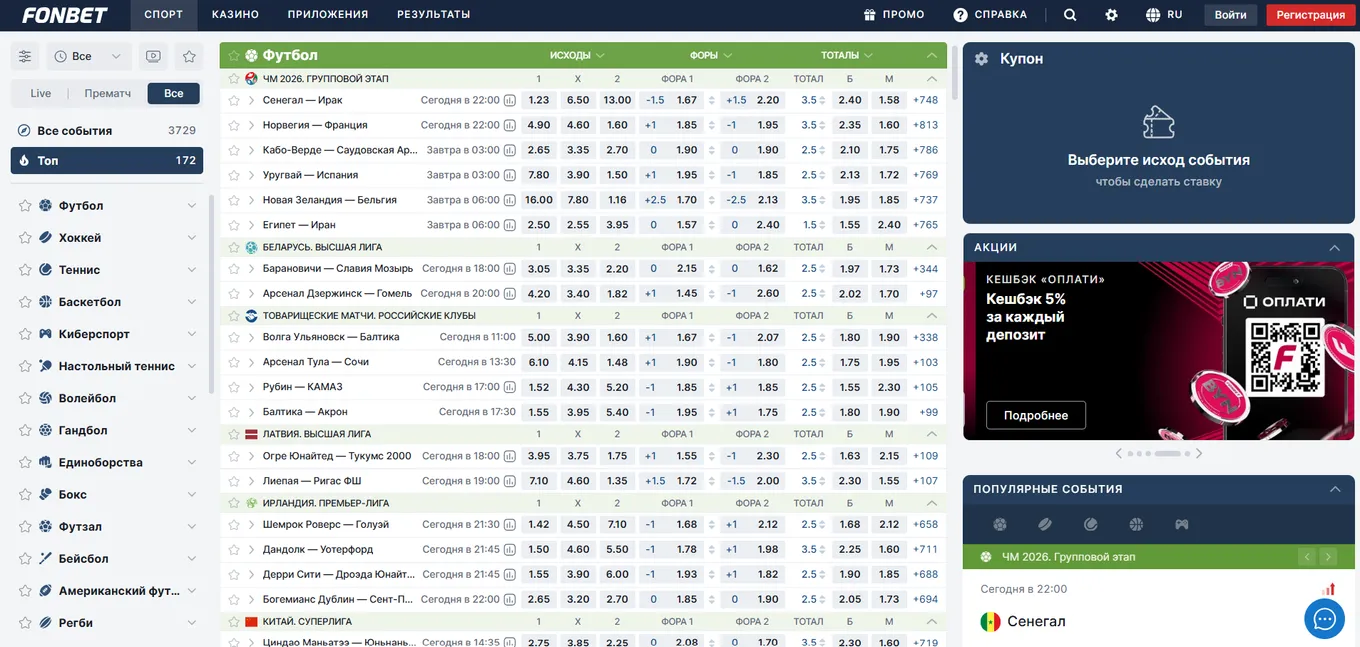Click Подробнее on the cashback banner
This screenshot has height=647, width=1360.
point(1036,415)
